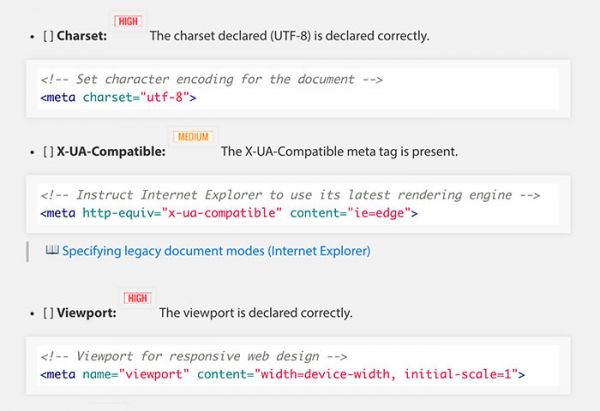
Task: Click the "Viewport for responsive web design" comment
Action: coord(194,356)
